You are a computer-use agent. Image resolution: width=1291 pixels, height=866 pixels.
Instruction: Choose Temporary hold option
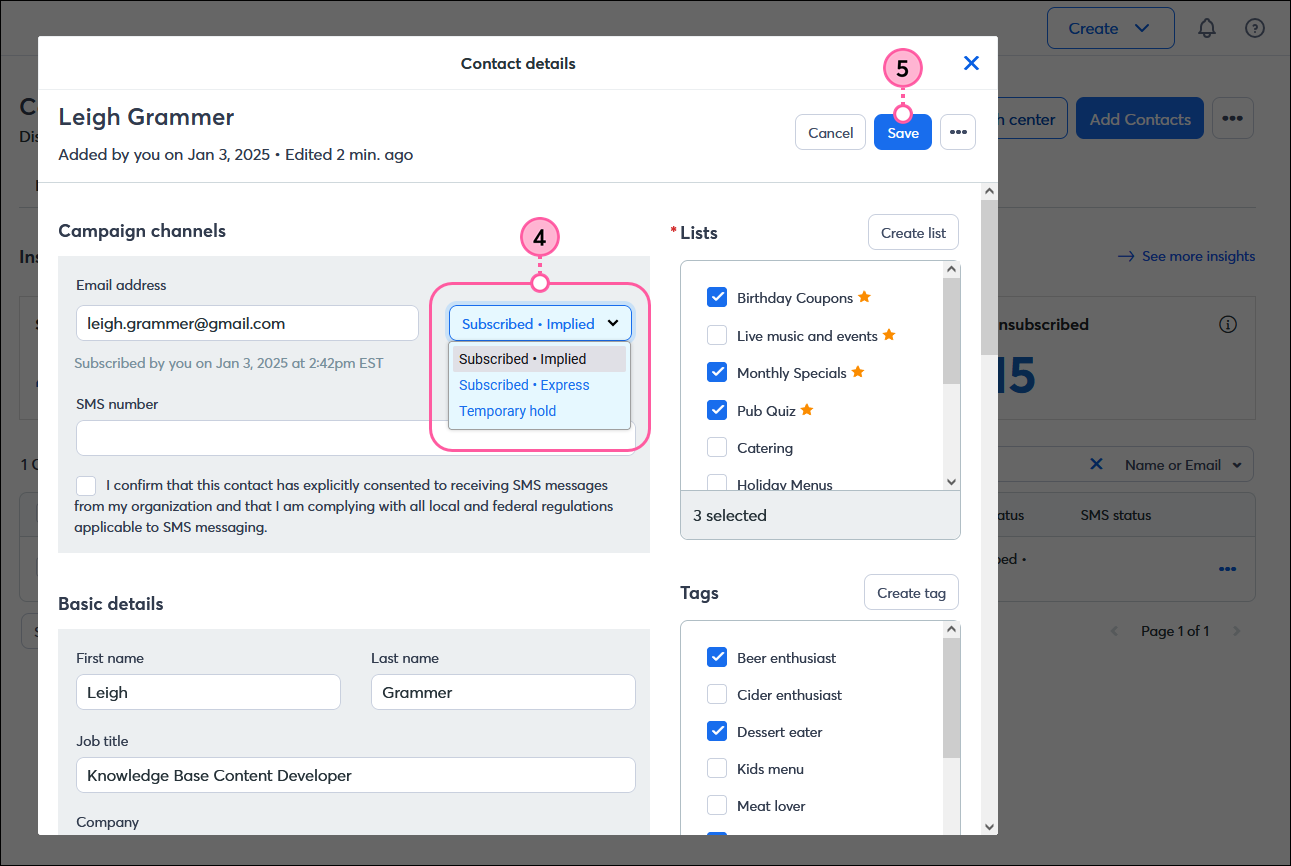point(539,411)
